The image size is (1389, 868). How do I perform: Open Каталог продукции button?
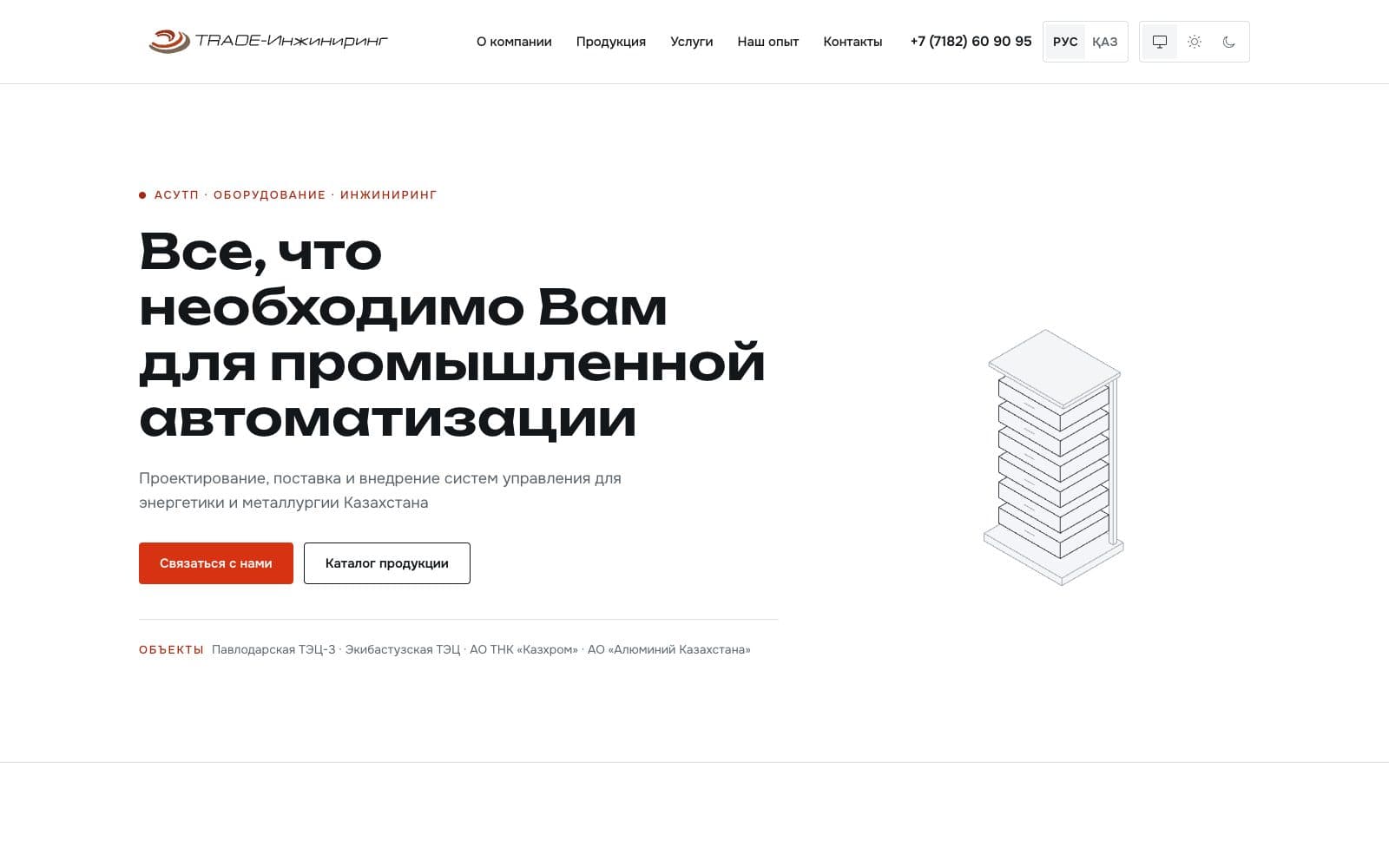[x=387, y=563]
